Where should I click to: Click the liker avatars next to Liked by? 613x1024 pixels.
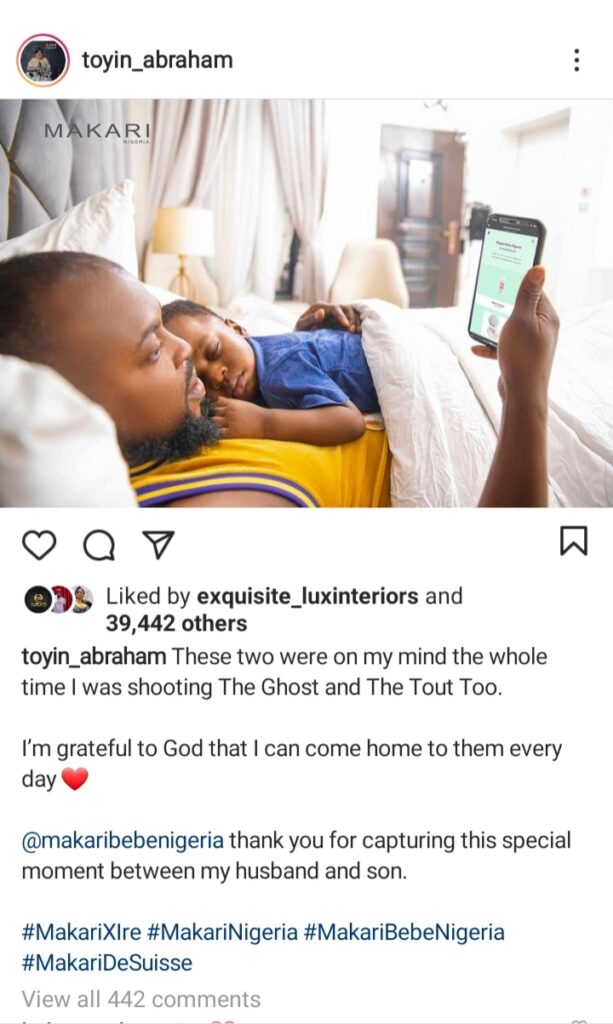(x=59, y=600)
